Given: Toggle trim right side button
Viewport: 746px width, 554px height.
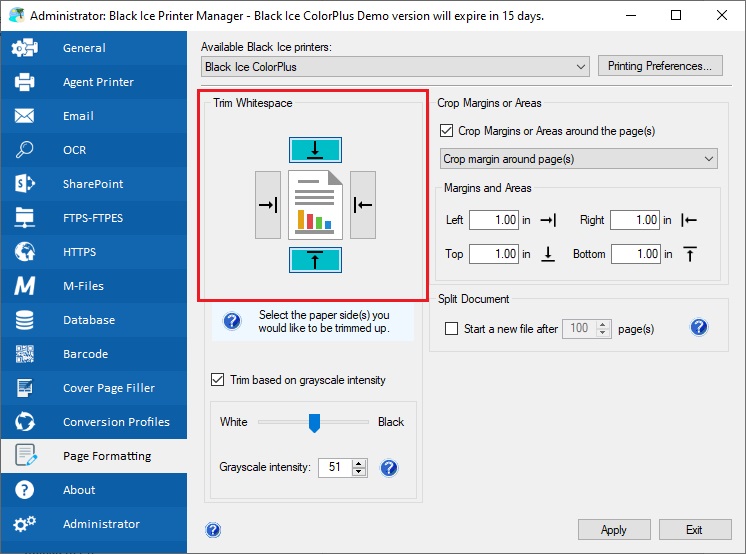Looking at the screenshot, I should pos(363,205).
